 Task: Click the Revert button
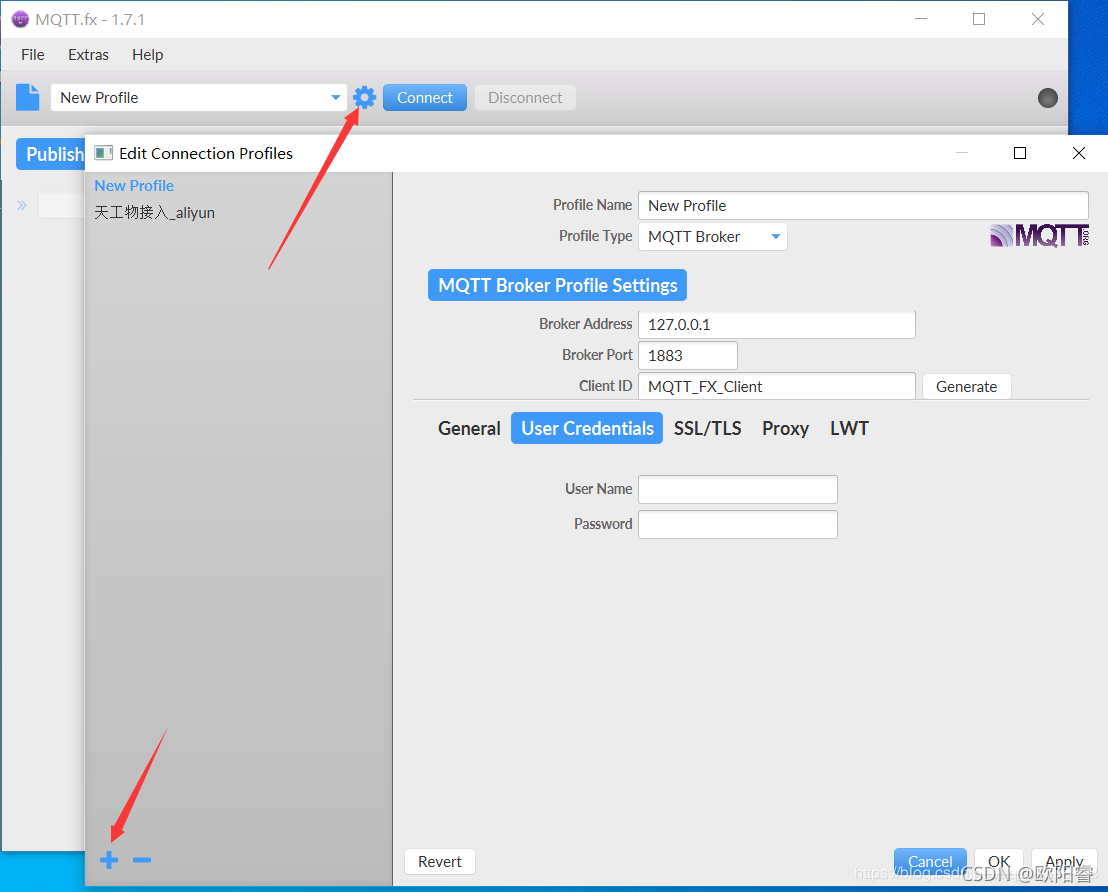(440, 862)
